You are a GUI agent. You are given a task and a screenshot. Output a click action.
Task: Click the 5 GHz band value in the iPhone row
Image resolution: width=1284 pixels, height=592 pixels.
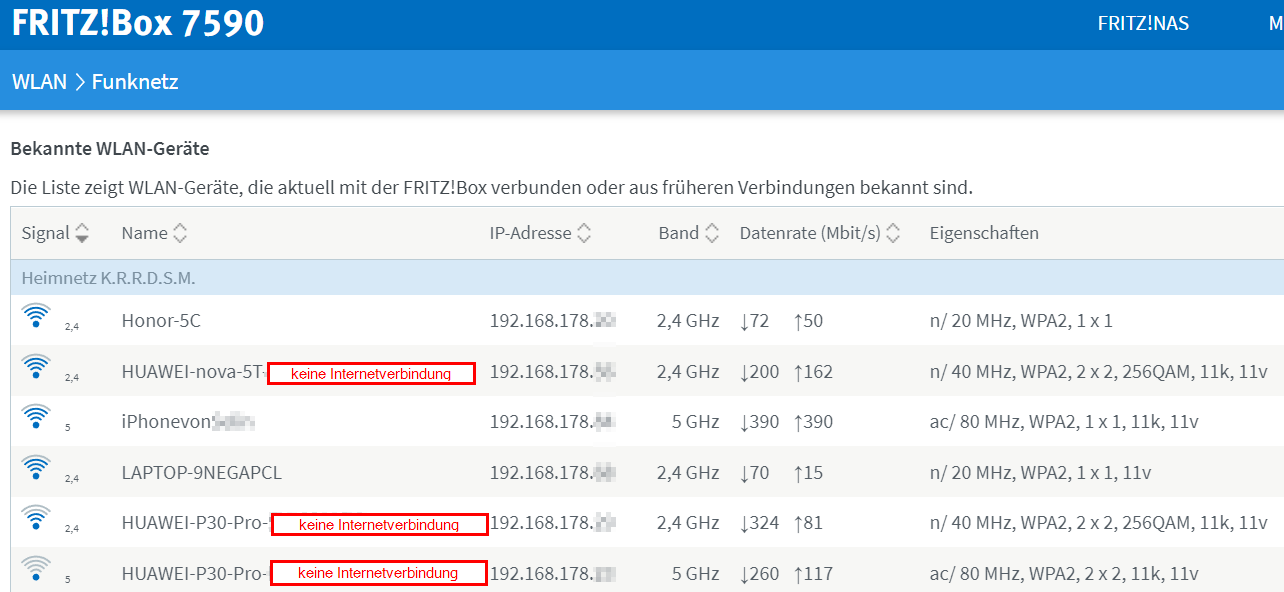695,422
